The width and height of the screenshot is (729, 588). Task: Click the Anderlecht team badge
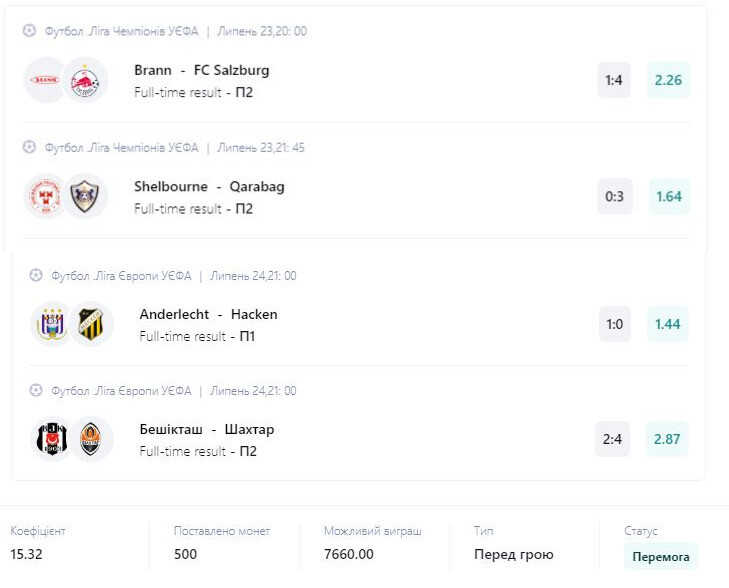pyautogui.click(x=52, y=324)
